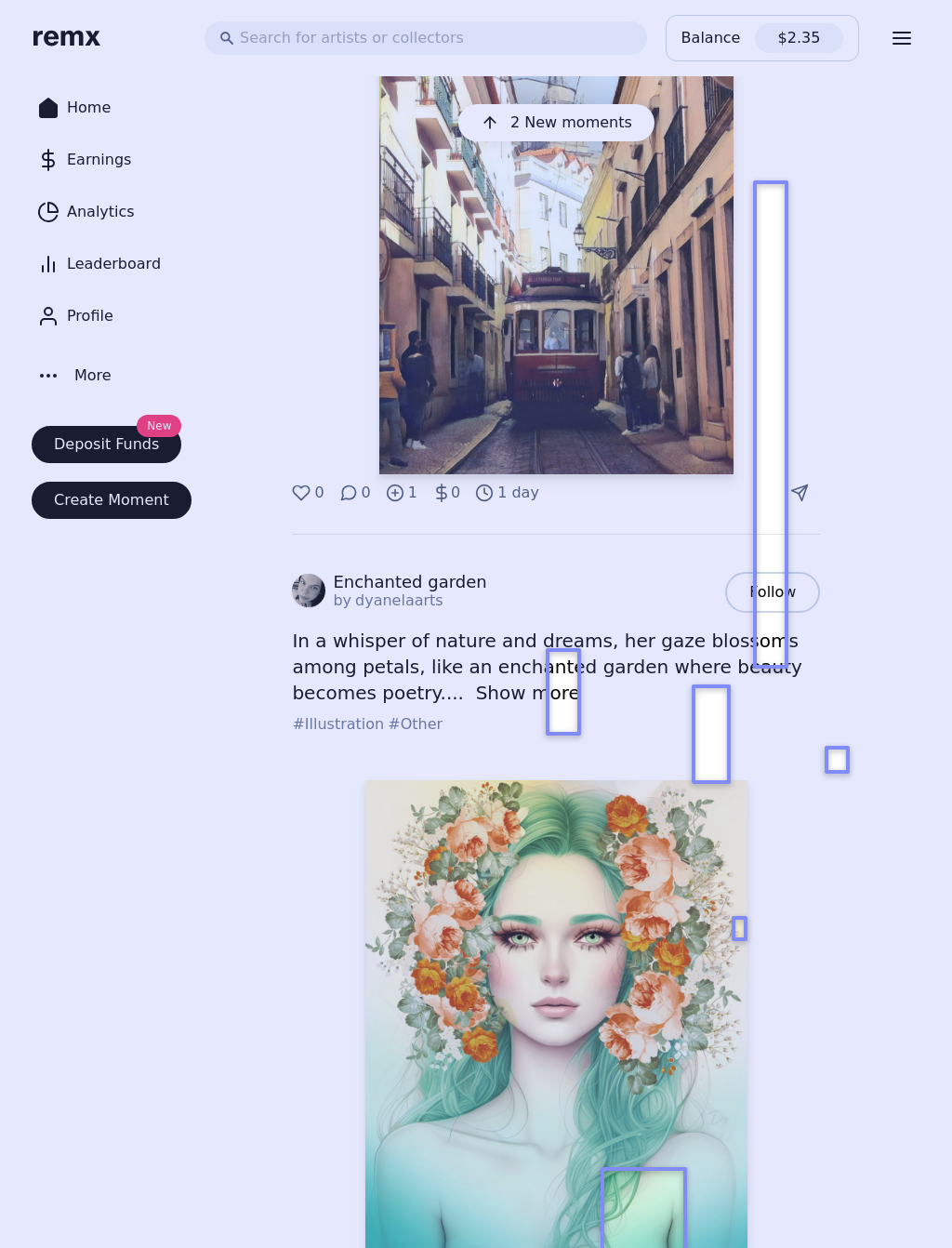
Task: Show 2 New moments
Action: 556,123
